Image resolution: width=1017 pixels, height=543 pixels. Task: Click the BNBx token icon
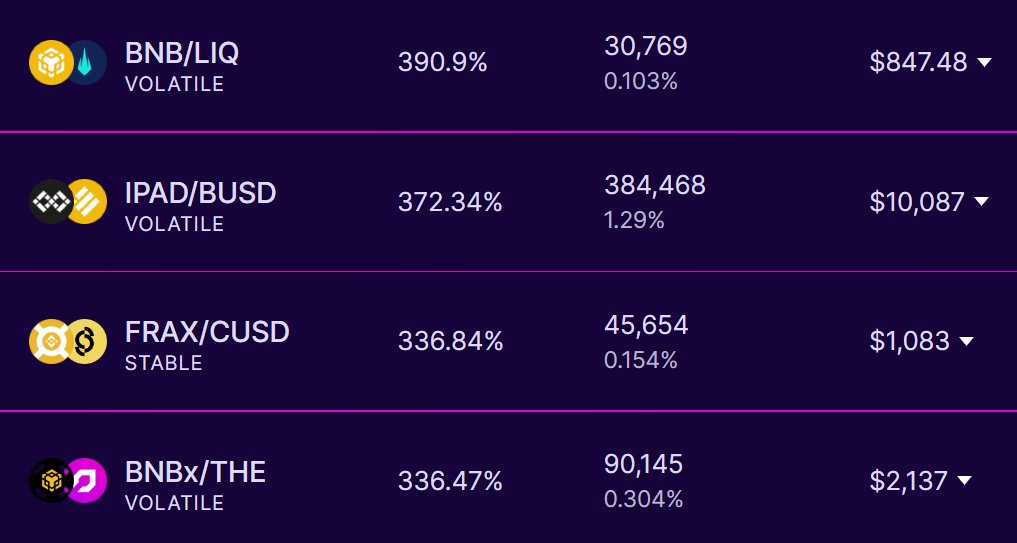click(51, 481)
